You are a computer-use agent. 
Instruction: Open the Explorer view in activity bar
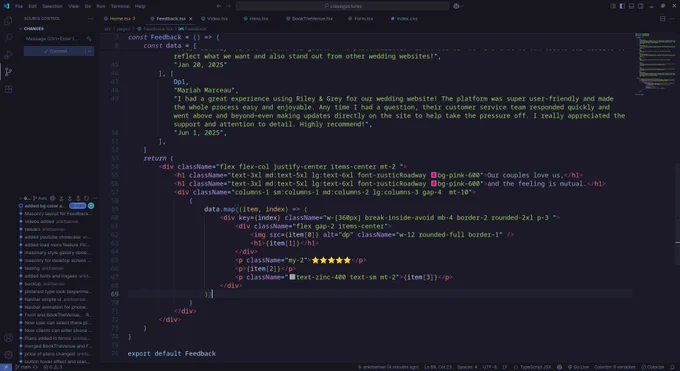click(8, 20)
